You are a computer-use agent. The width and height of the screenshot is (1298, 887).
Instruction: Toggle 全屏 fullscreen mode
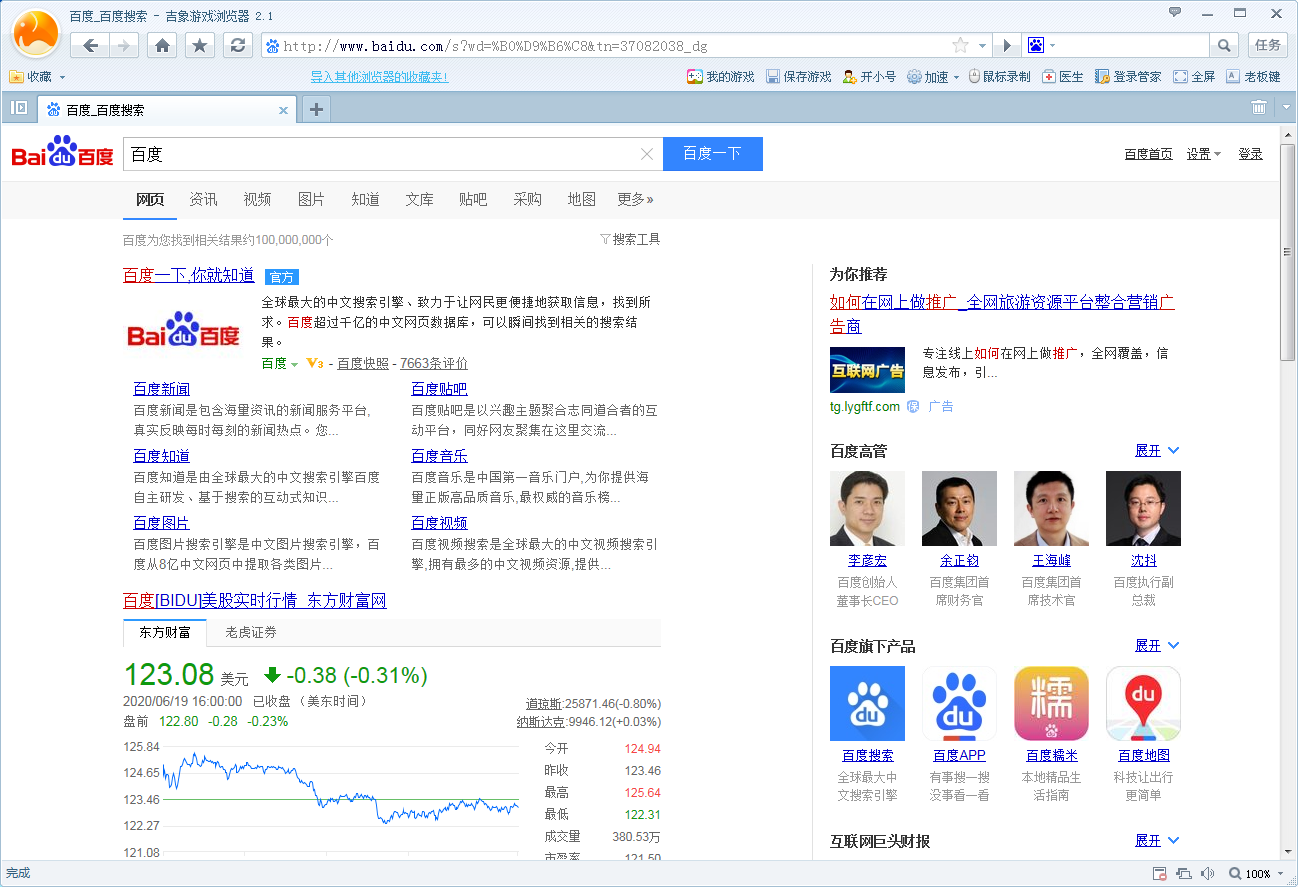1194,77
